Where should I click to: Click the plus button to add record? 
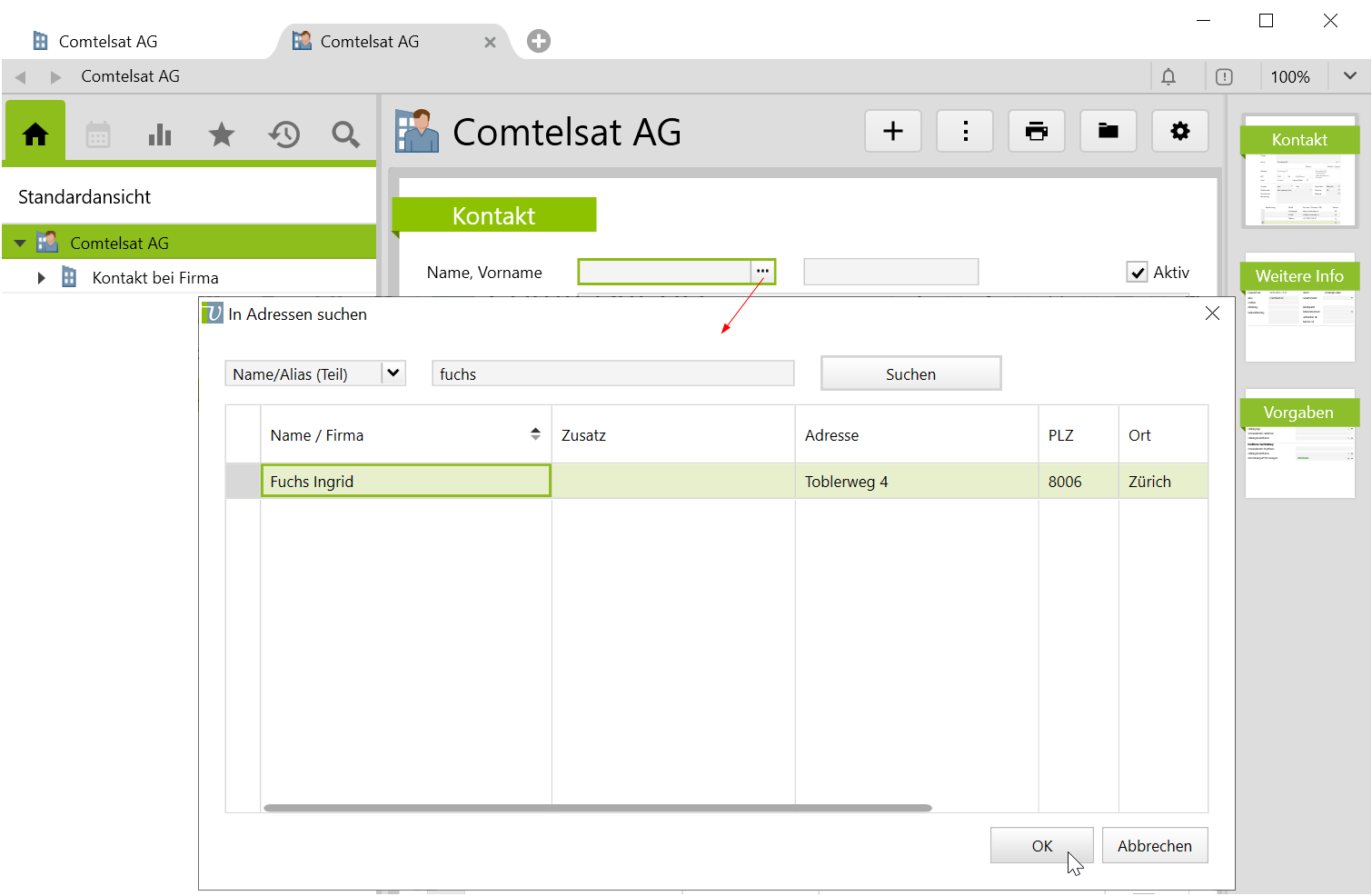(893, 132)
